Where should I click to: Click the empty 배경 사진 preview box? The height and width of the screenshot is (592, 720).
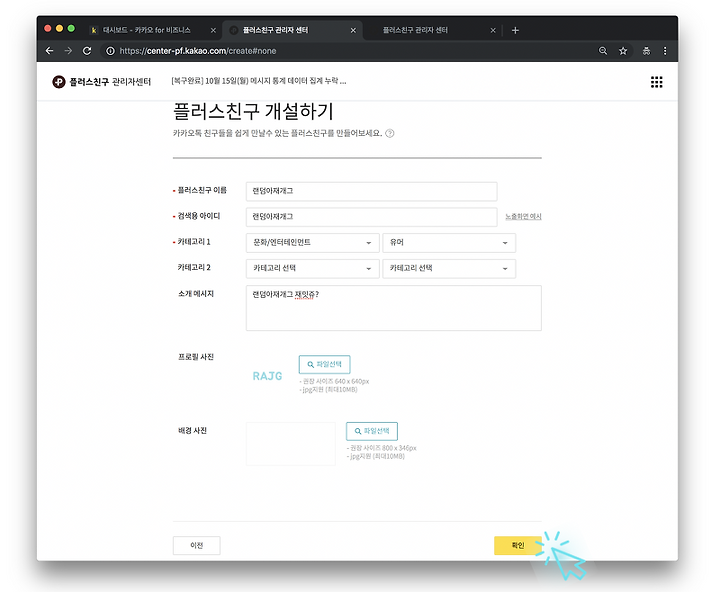point(291,444)
